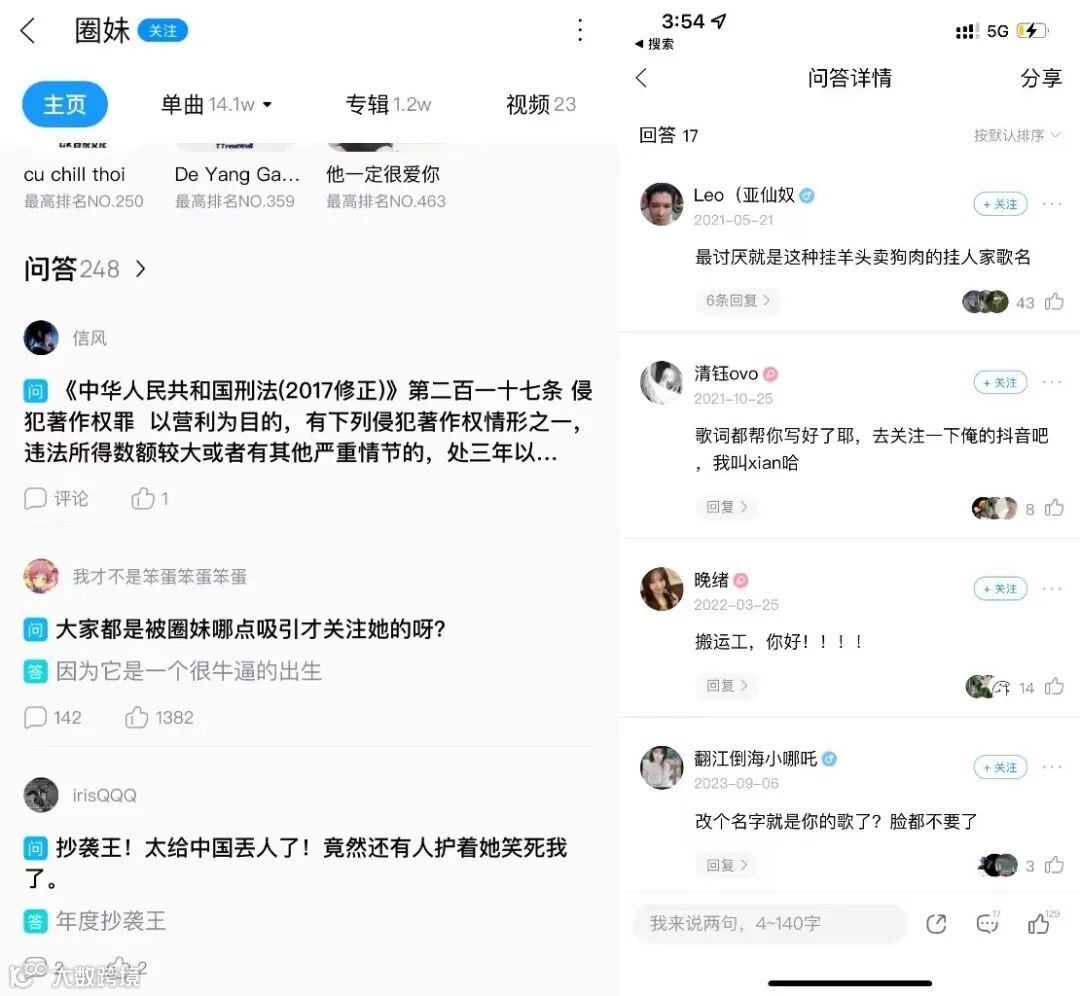
Task: Expand the 按默认排序 sort dropdown
Action: point(1017,135)
